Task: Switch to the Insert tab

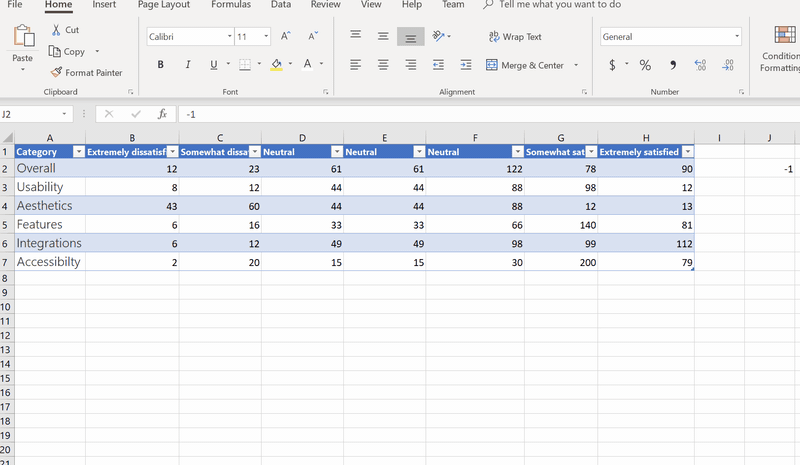Action: tap(104, 5)
